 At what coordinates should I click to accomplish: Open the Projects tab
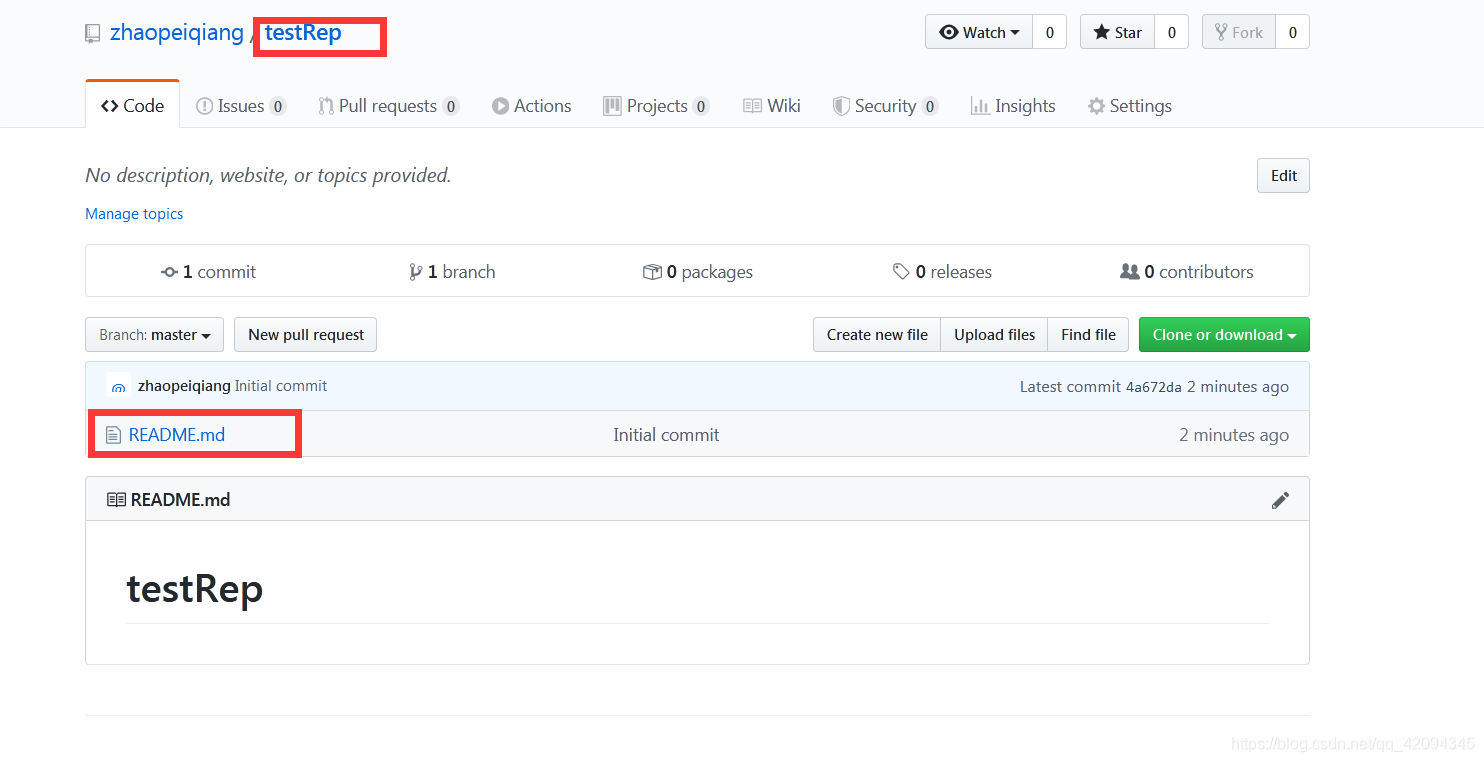[656, 106]
